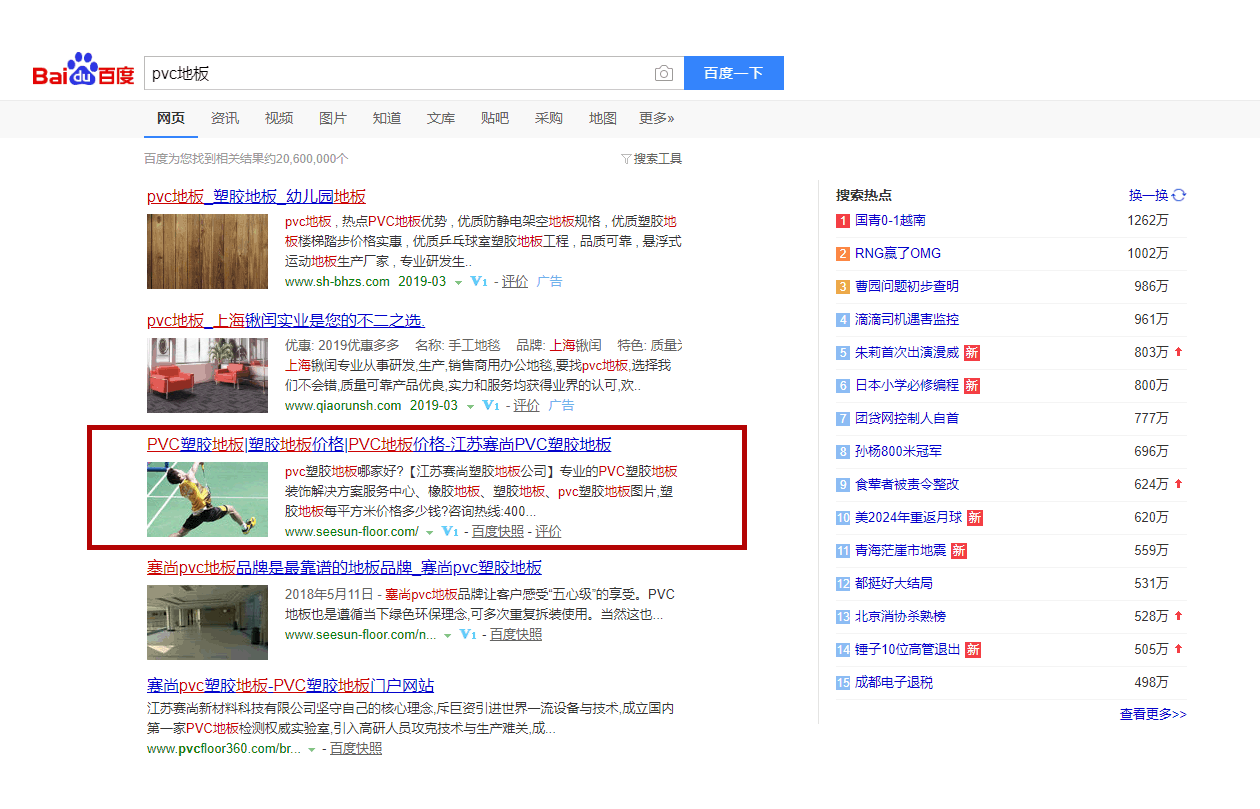Click 广告 label for sh-bhzs.com result
Viewport: 1260px width, 809px height.
tap(550, 282)
